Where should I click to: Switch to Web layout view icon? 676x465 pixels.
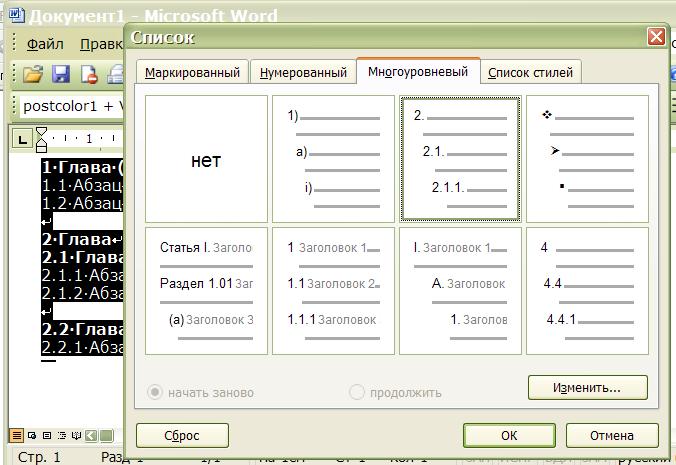[x=32, y=435]
